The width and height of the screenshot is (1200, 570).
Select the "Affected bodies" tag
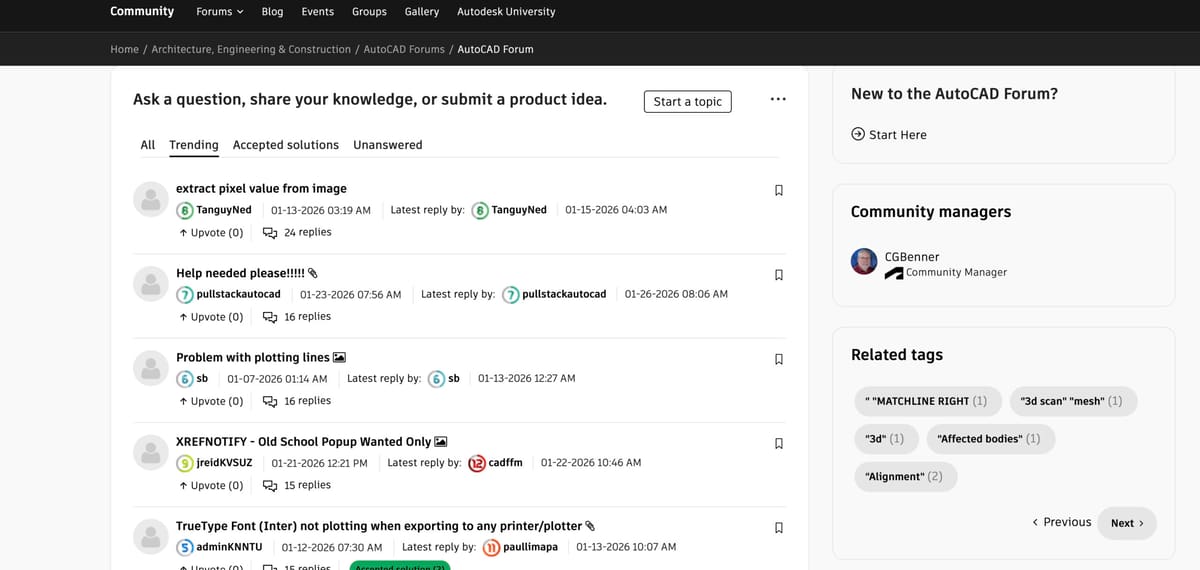click(x=990, y=439)
